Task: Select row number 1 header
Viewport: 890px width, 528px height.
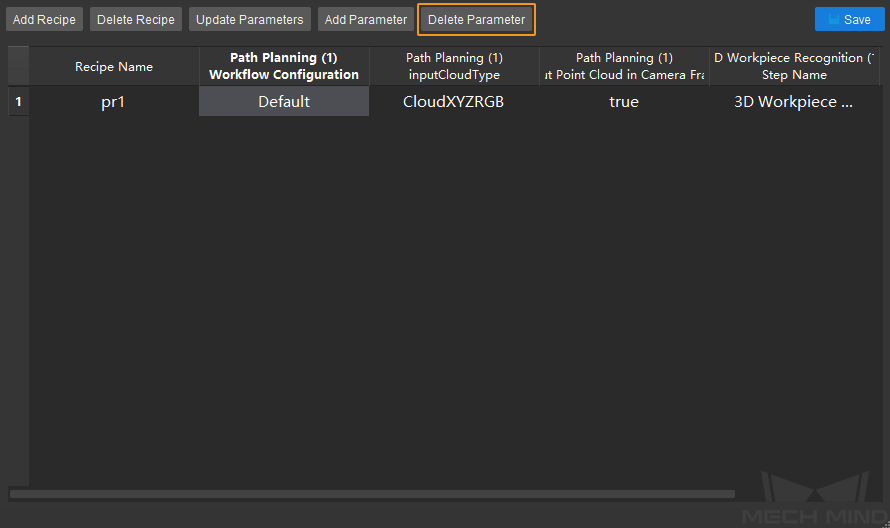Action: pos(18,102)
